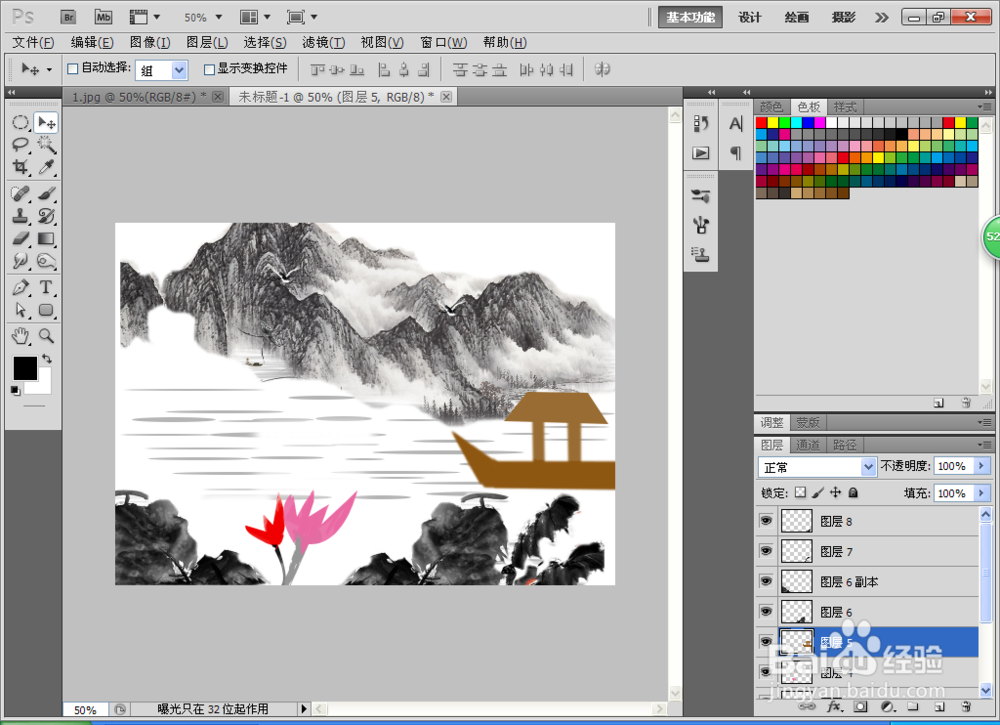Open the Character panel
This screenshot has width=1000, height=725.
click(x=736, y=124)
